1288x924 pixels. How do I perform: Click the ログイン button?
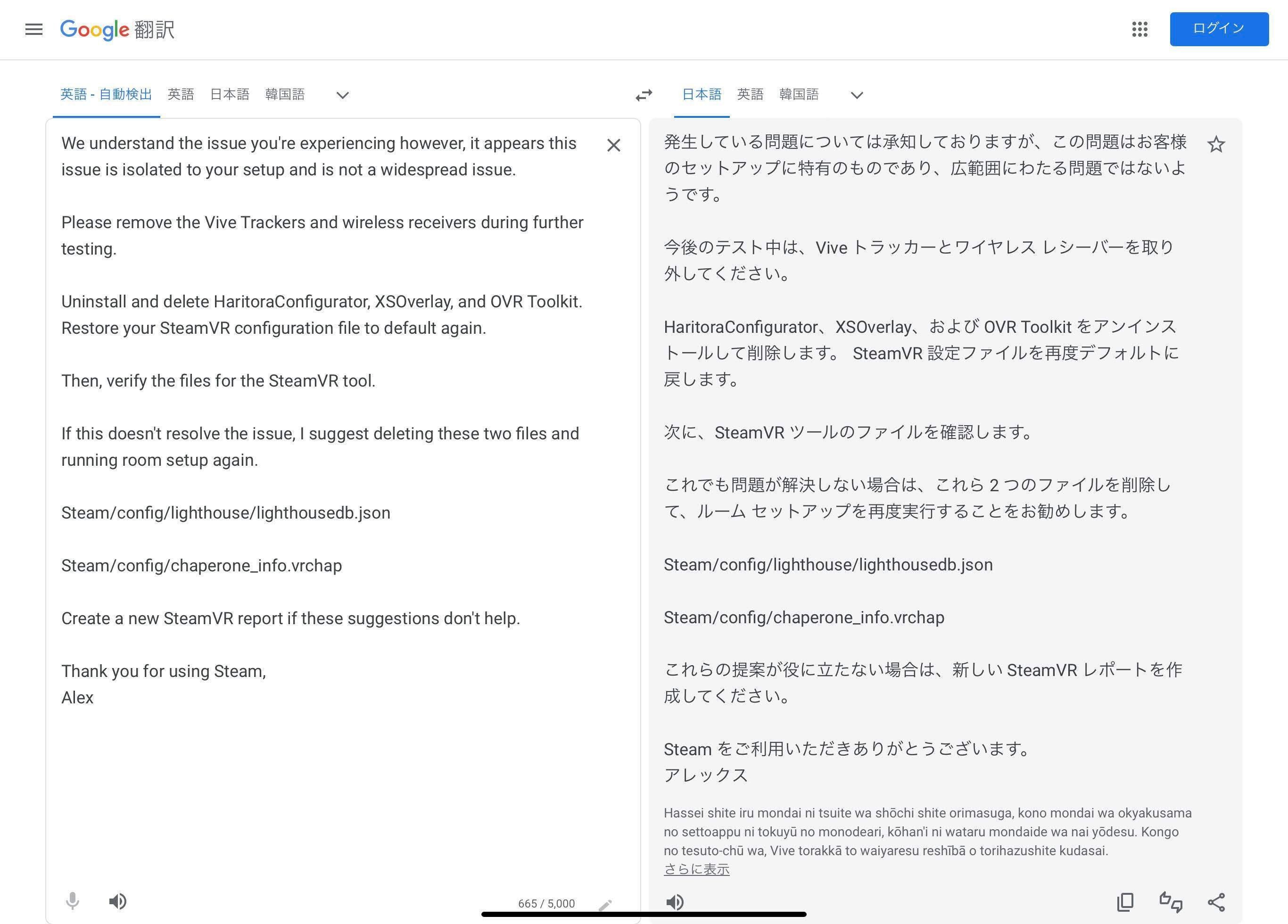click(1219, 29)
